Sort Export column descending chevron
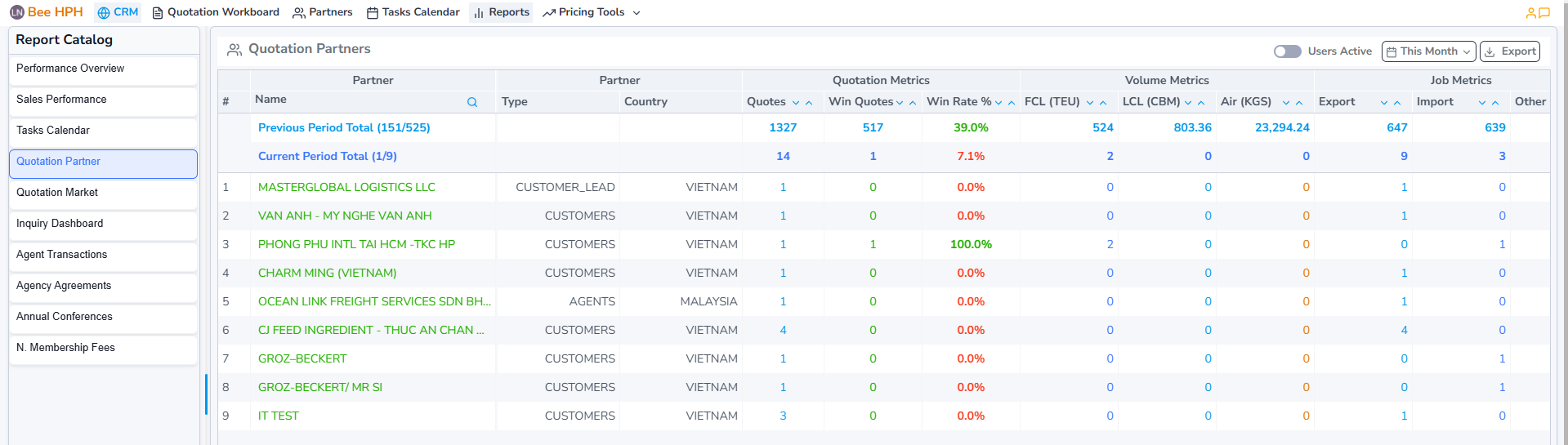Viewport: 1568px width, 445px height. click(x=1384, y=103)
